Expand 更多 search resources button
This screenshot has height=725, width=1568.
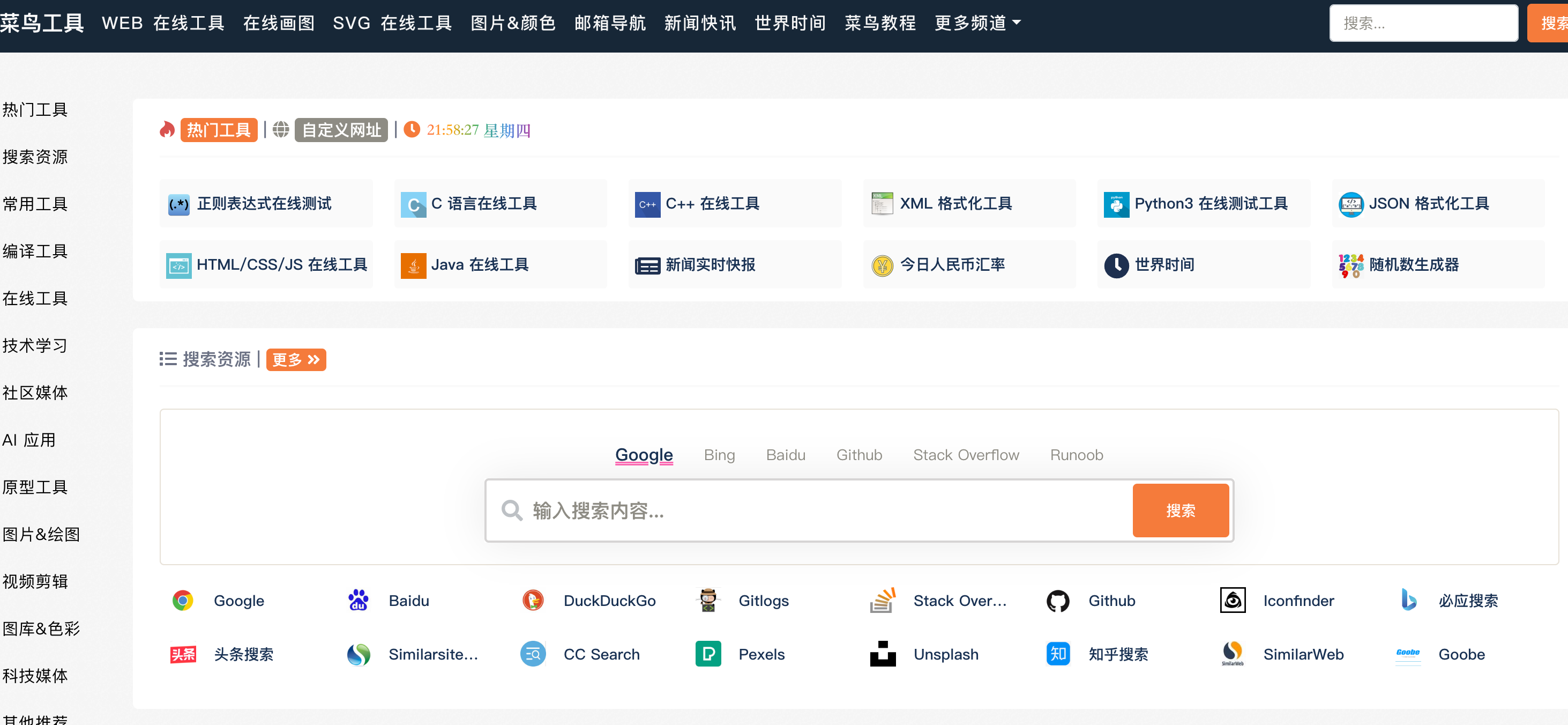(296, 359)
